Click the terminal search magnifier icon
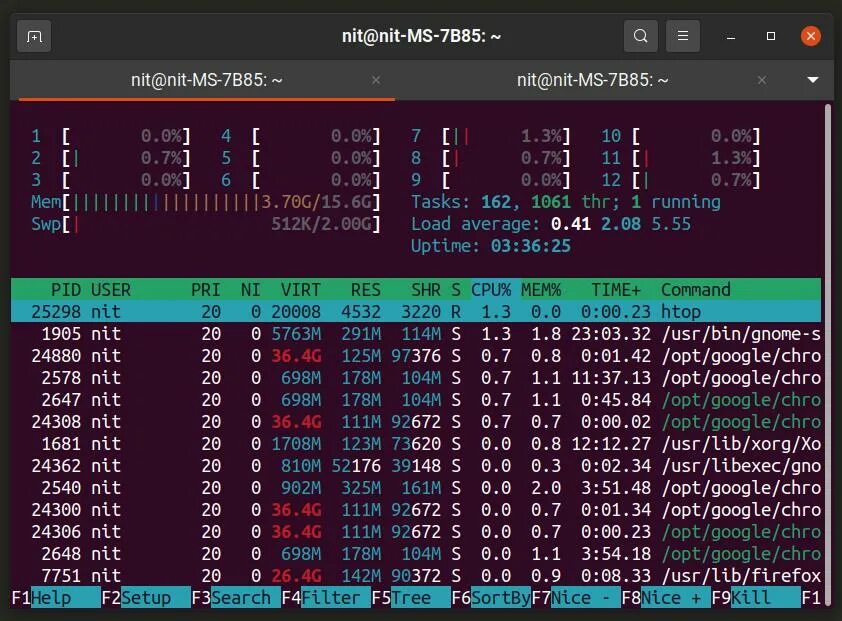Viewport: 842px width, 621px height. 641,37
